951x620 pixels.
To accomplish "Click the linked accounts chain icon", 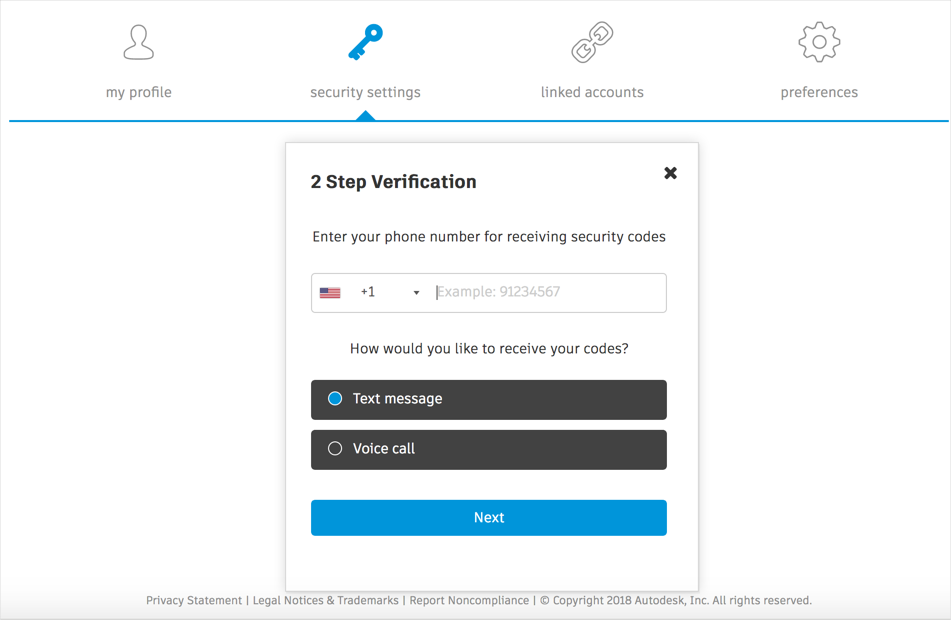I will [592, 43].
